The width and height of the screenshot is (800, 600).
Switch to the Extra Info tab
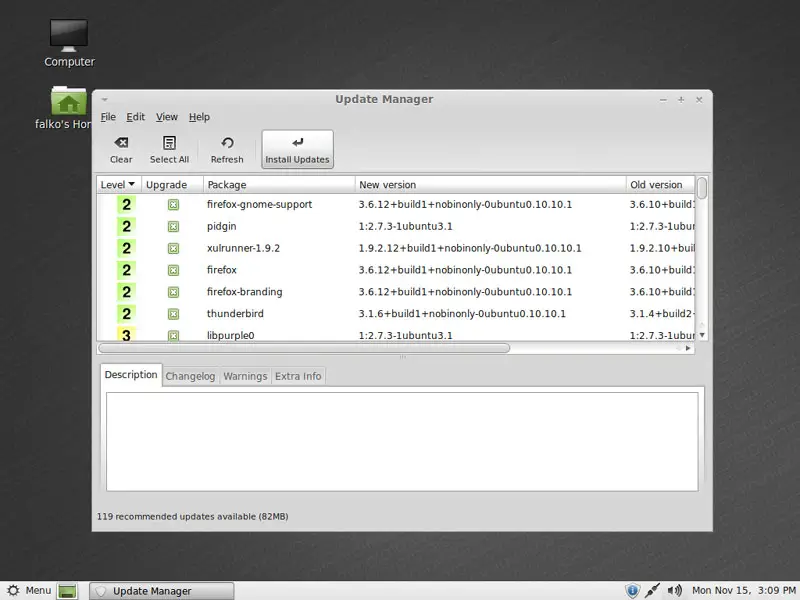(x=298, y=377)
